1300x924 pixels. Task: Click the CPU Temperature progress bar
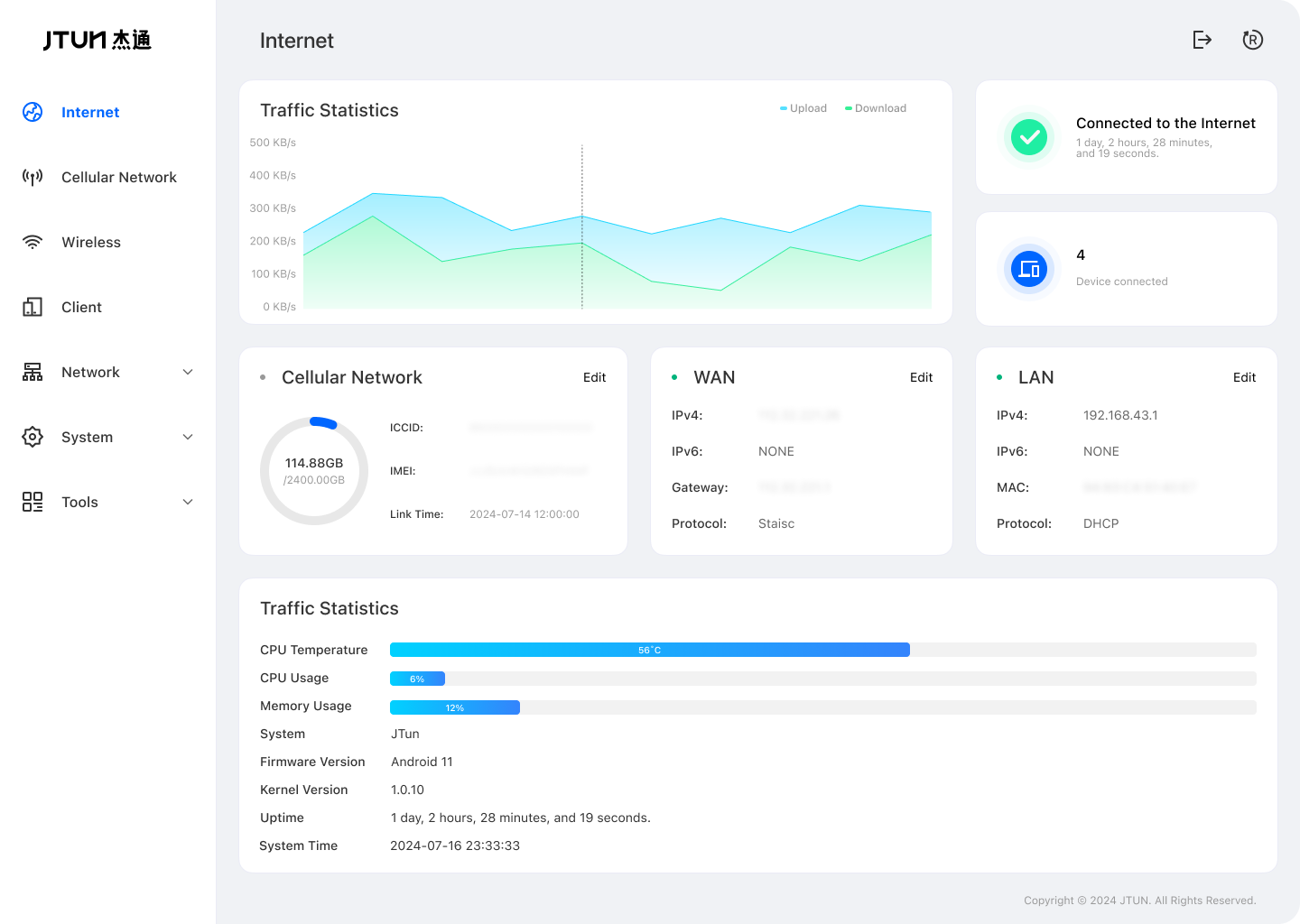coord(822,650)
